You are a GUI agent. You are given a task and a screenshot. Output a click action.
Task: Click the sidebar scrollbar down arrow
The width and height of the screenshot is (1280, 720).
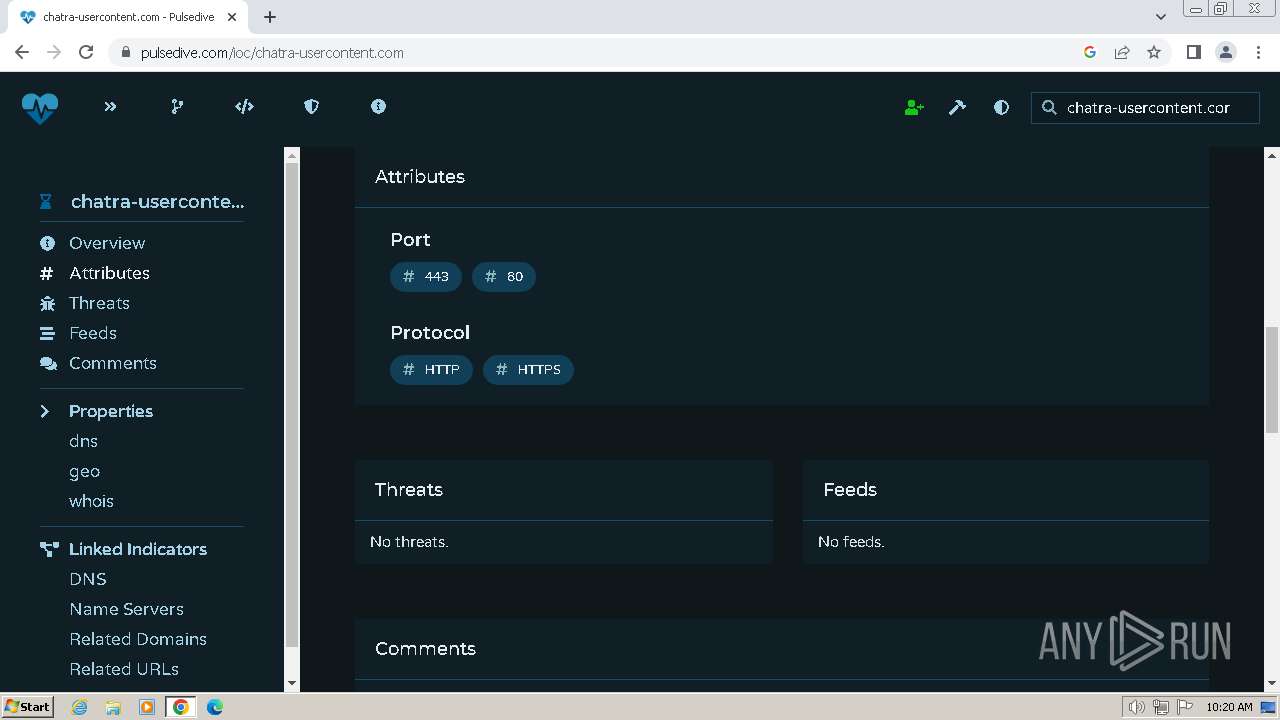(292, 683)
